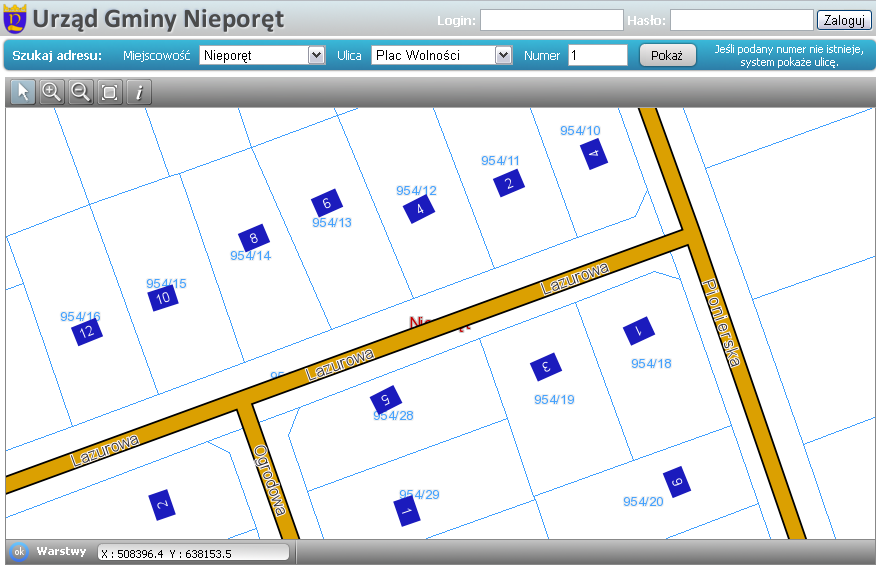The image size is (876, 565).
Task: Activate the zoom in magnifier tool
Action: (x=52, y=93)
